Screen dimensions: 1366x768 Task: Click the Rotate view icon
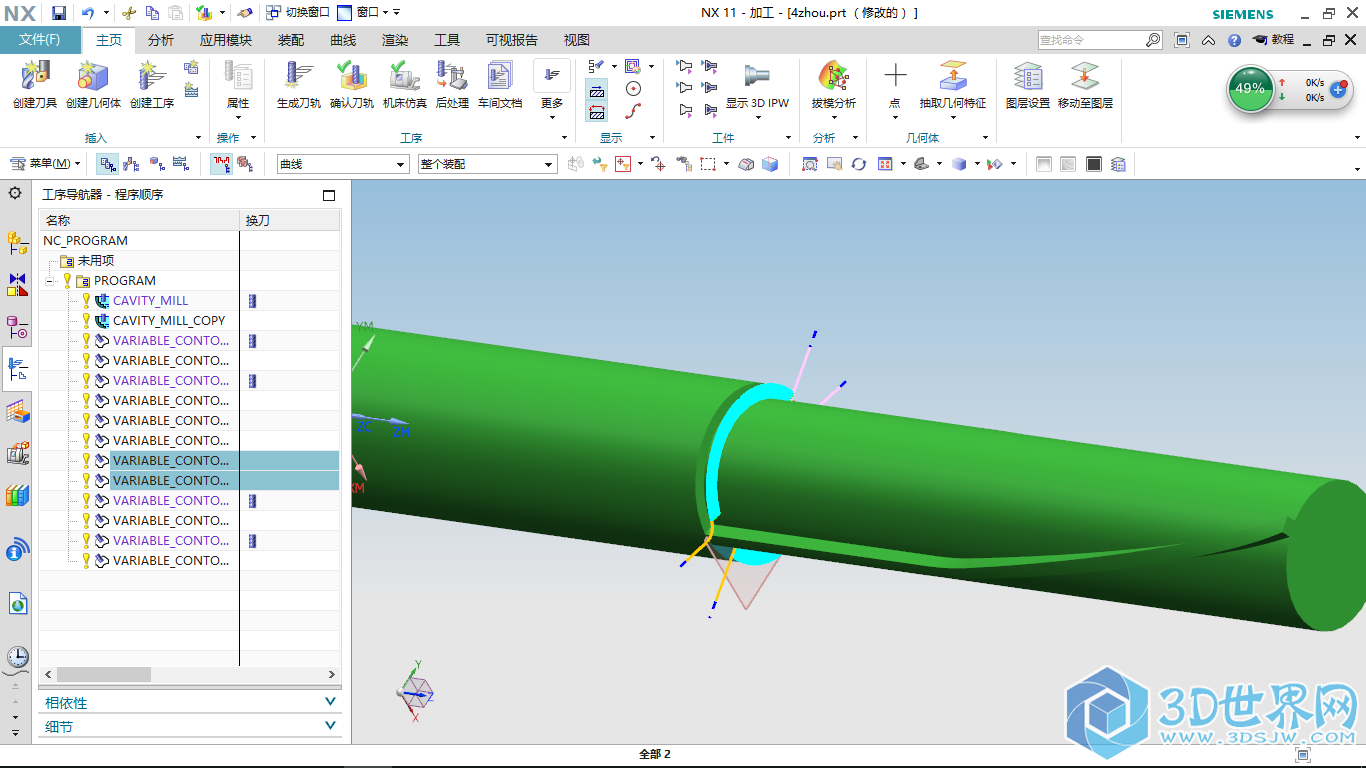click(859, 164)
